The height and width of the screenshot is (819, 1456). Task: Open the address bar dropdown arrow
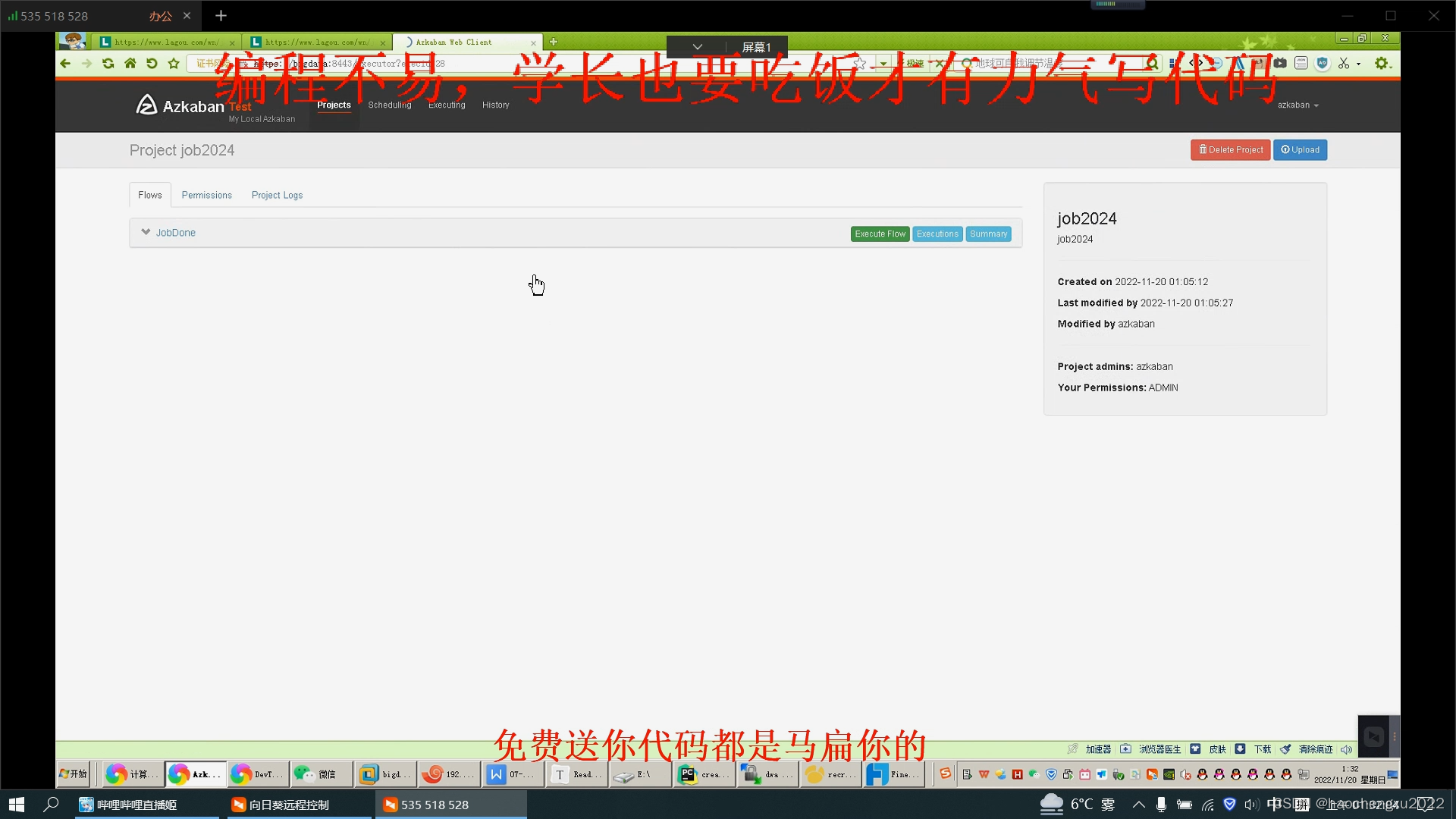tap(883, 64)
